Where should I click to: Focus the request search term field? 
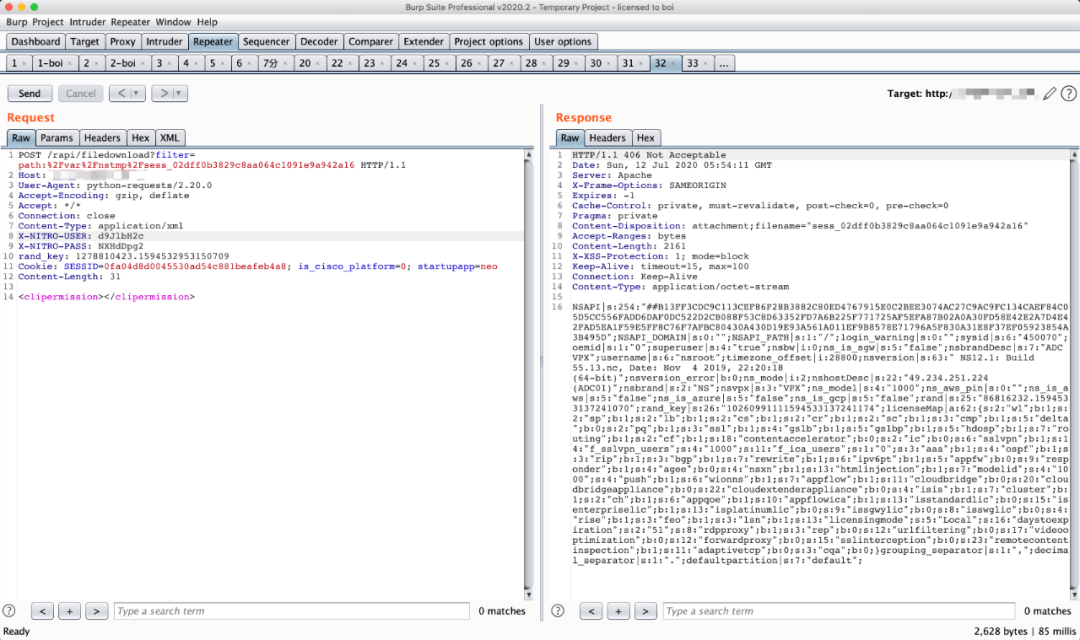291,611
